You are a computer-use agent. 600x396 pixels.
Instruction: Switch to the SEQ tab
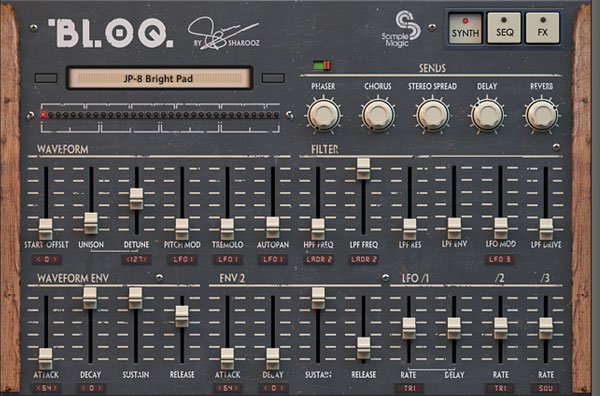pyautogui.click(x=504, y=28)
